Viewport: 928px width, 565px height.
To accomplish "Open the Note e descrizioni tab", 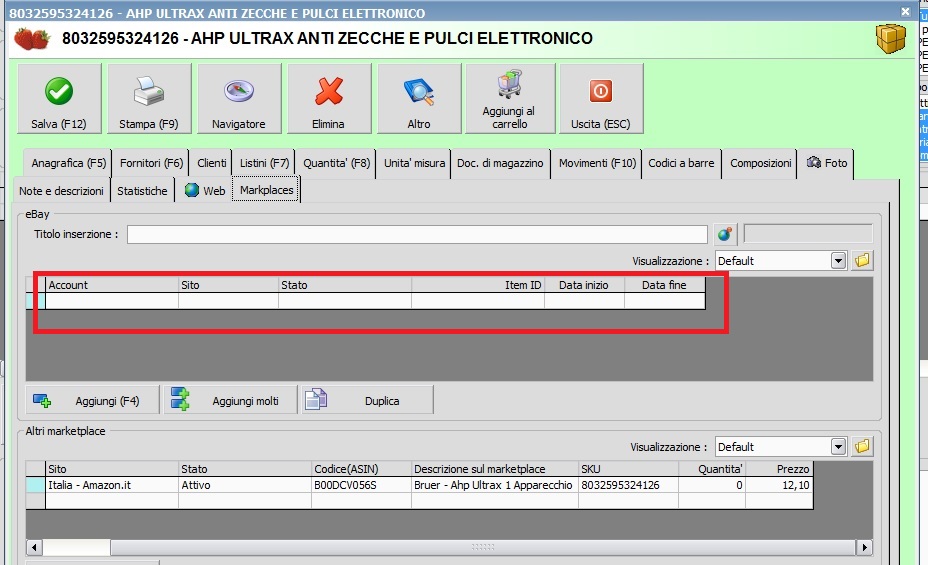I will pyautogui.click(x=62, y=191).
